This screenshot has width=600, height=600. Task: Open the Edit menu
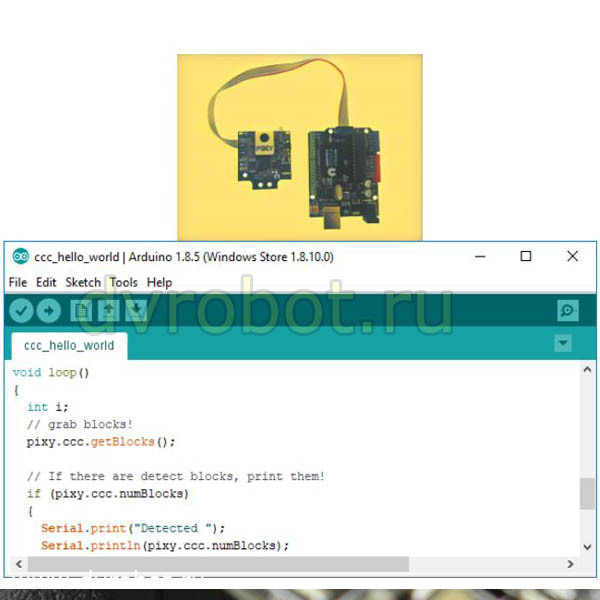[46, 282]
